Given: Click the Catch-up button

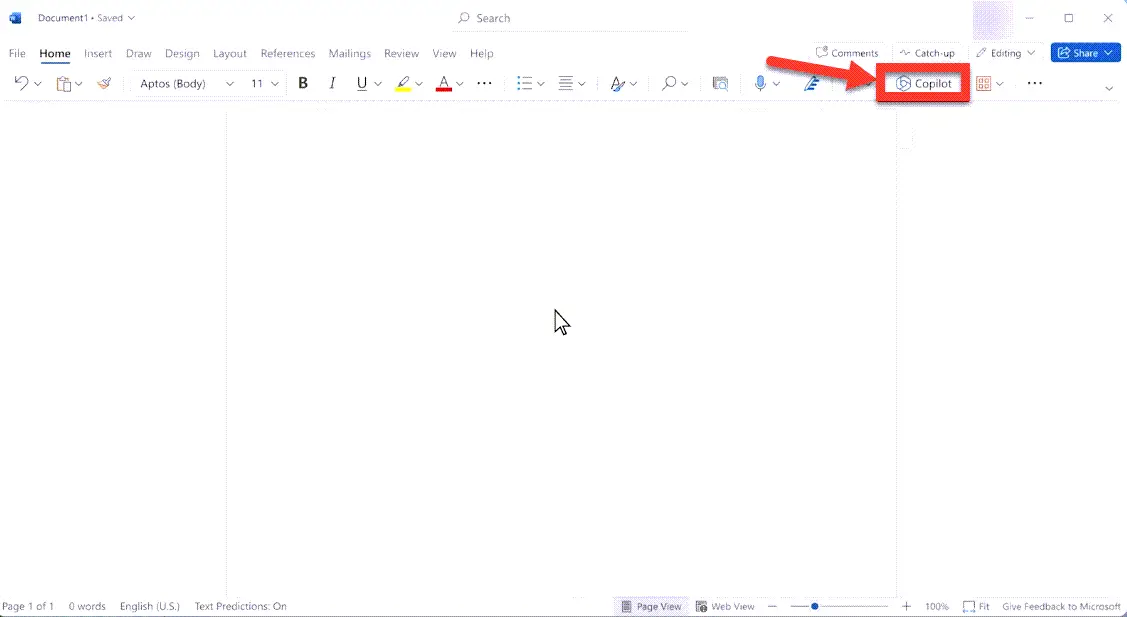Looking at the screenshot, I should click(927, 53).
